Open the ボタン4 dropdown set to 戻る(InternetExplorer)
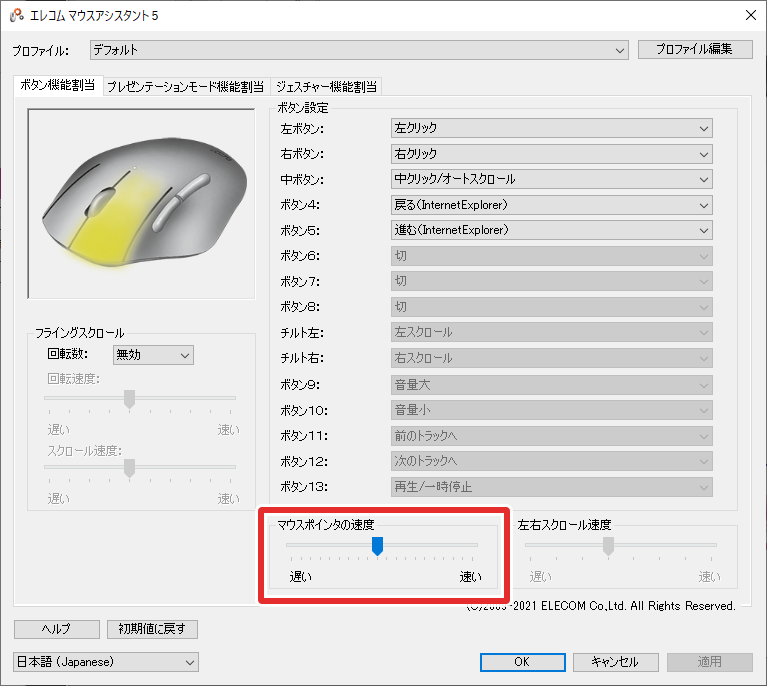 551,205
